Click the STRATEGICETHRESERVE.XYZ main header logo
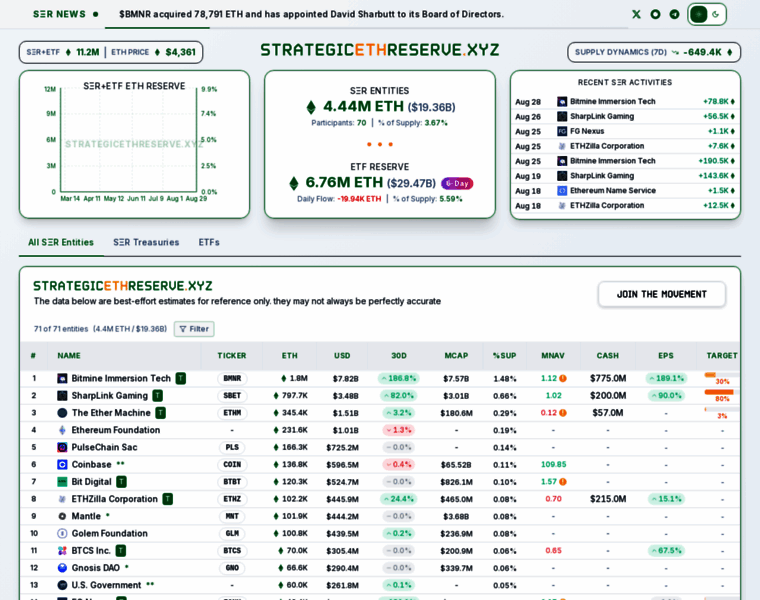The width and height of the screenshot is (760, 600). pos(380,50)
